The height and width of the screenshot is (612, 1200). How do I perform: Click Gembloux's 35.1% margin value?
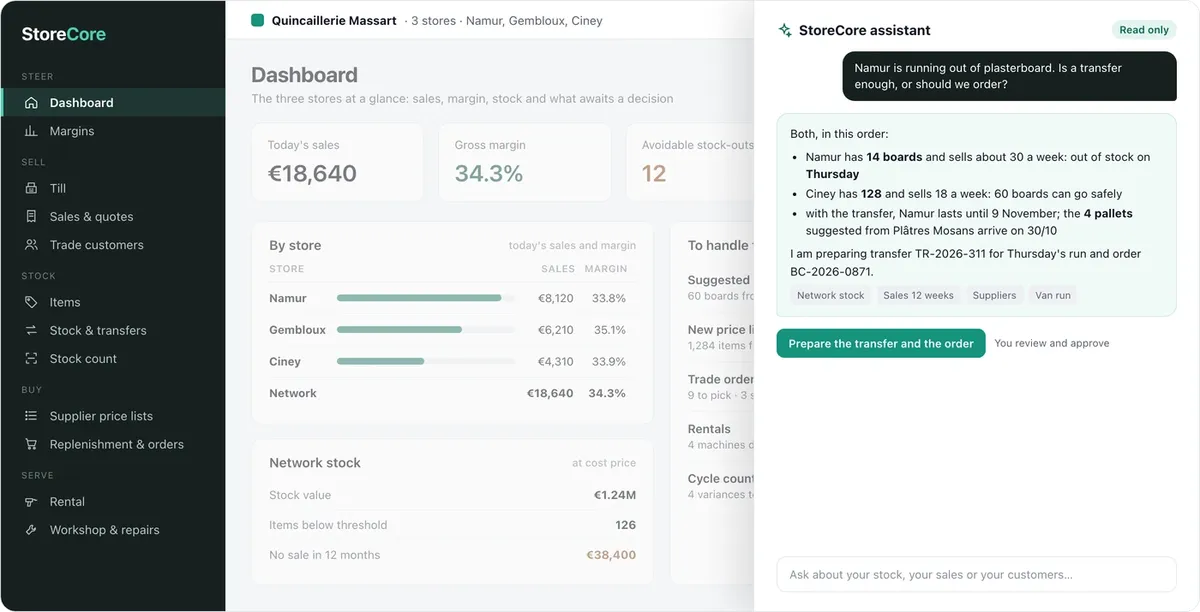(609, 330)
